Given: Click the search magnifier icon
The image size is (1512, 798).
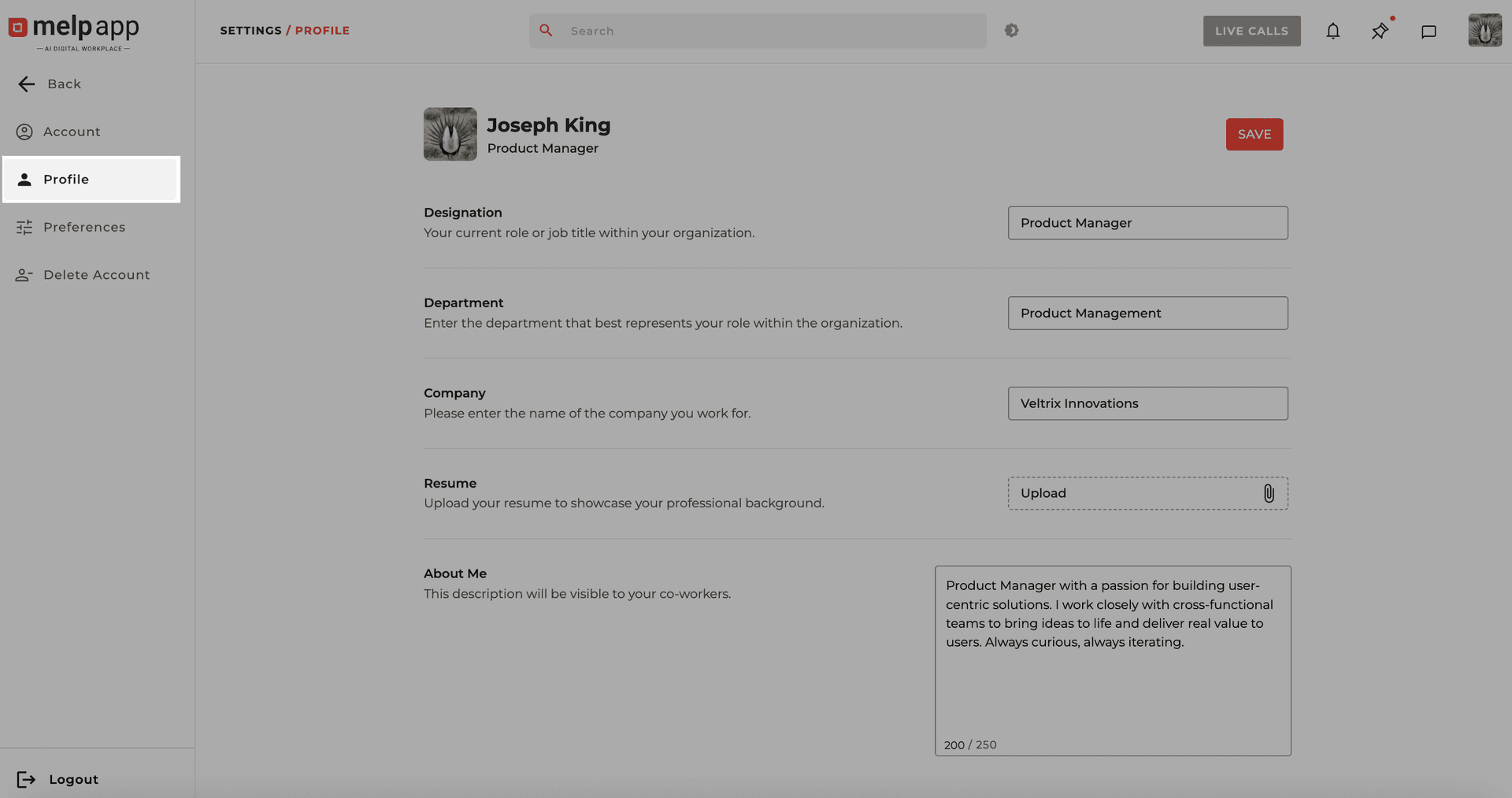Looking at the screenshot, I should click(547, 30).
